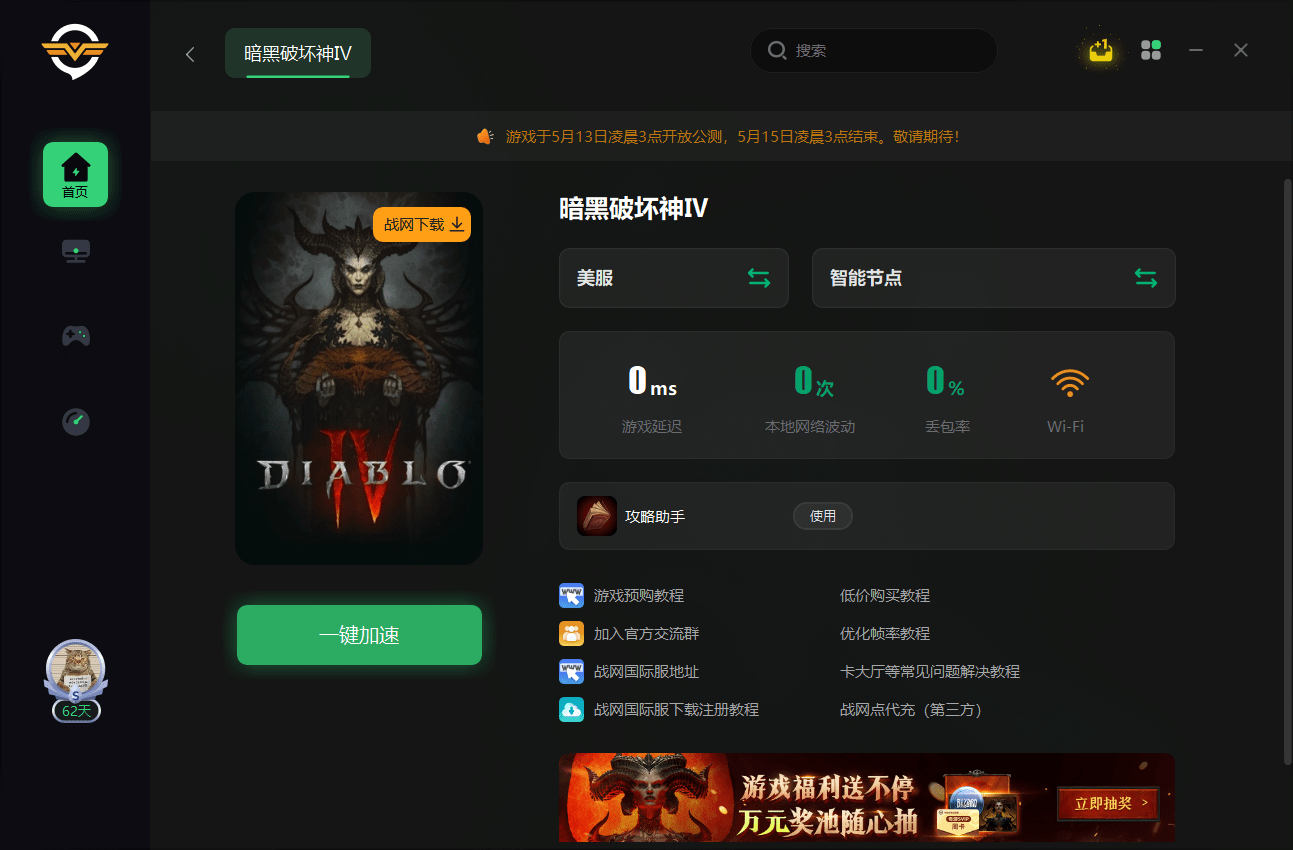This screenshot has height=850, width=1293.
Task: Open the 优化帧率教程 link
Action: point(885,633)
